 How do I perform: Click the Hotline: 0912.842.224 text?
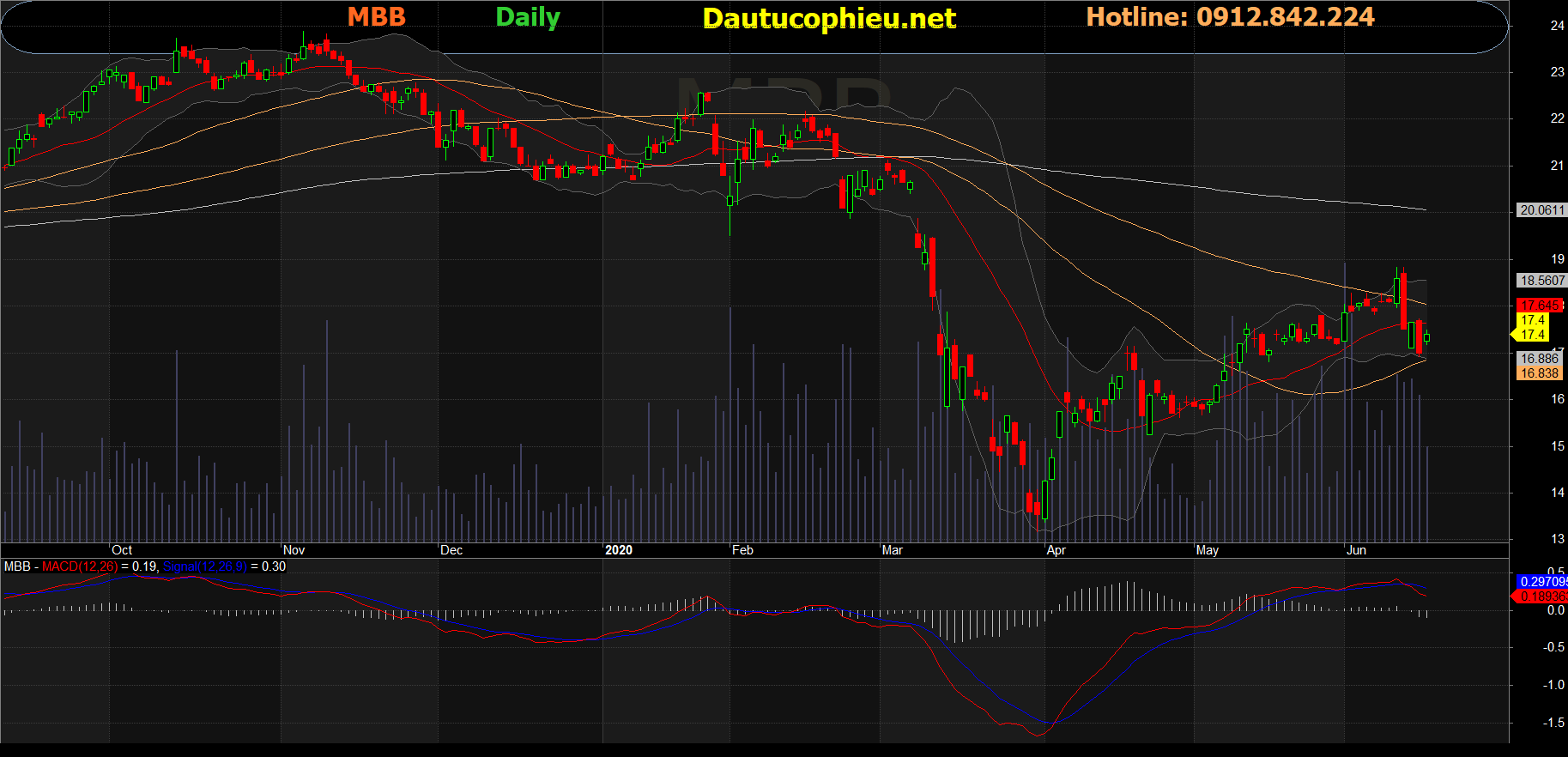[x=1230, y=17]
